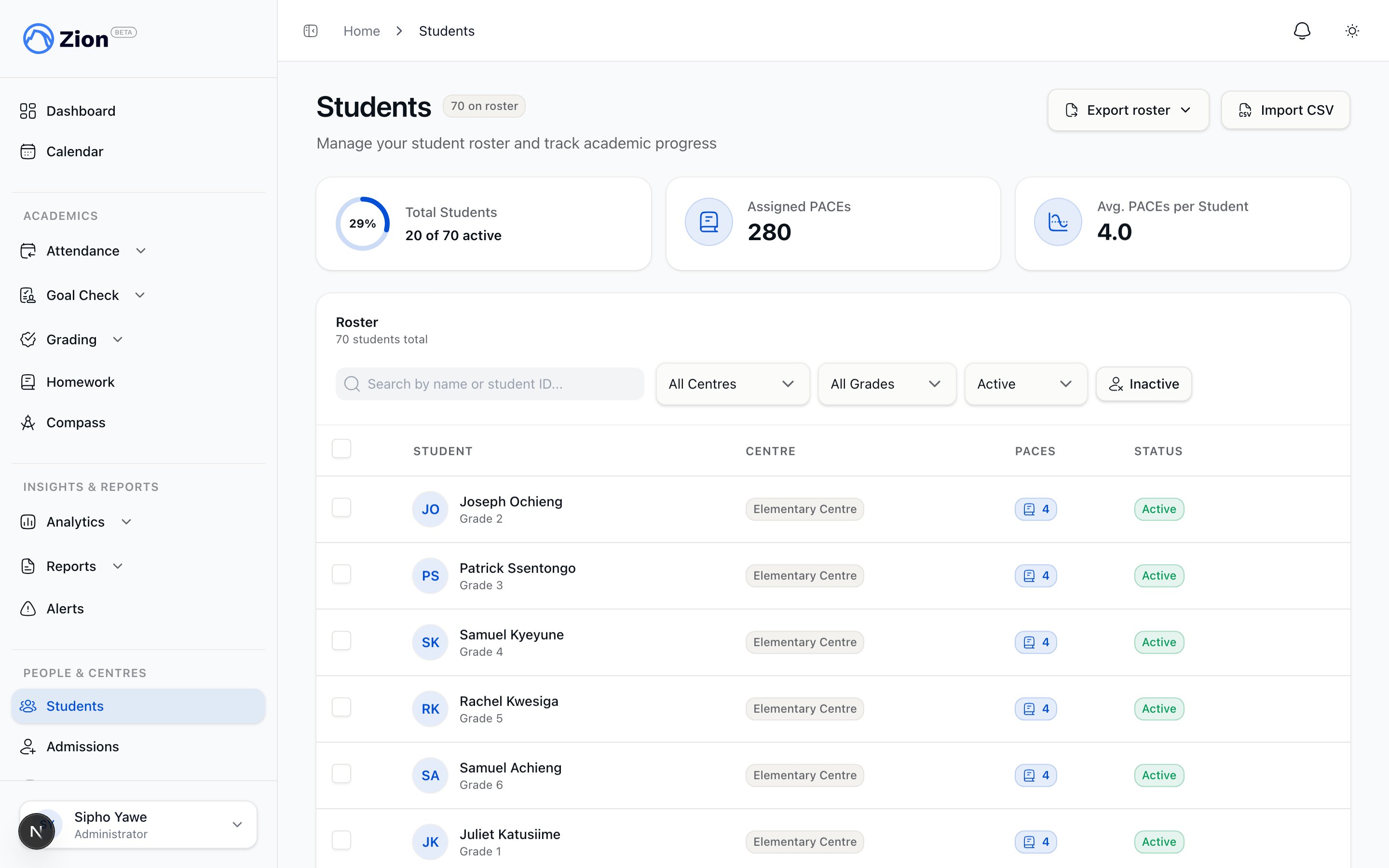The height and width of the screenshot is (868, 1389).
Task: Tick the checkbox for Samuel Kyeyune
Action: pos(341,641)
